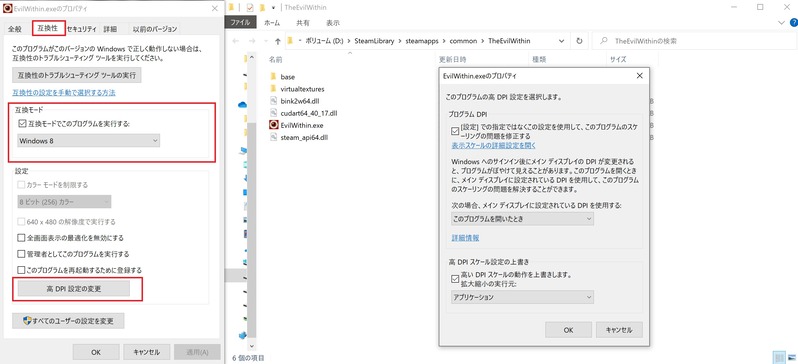Open the アプリケーション scaling dropdown
Viewport: 798px width, 364px height.
coord(522,297)
